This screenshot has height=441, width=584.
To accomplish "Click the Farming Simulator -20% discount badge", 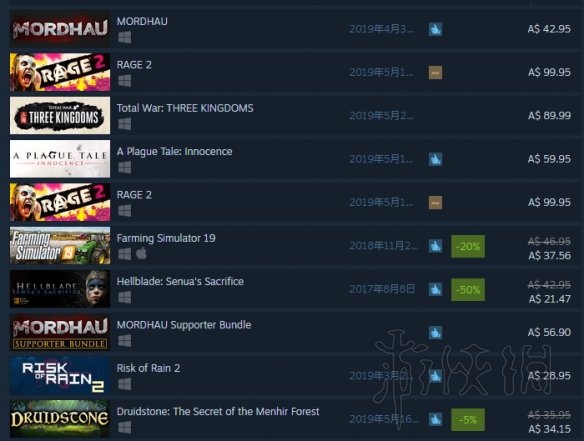I will click(468, 246).
